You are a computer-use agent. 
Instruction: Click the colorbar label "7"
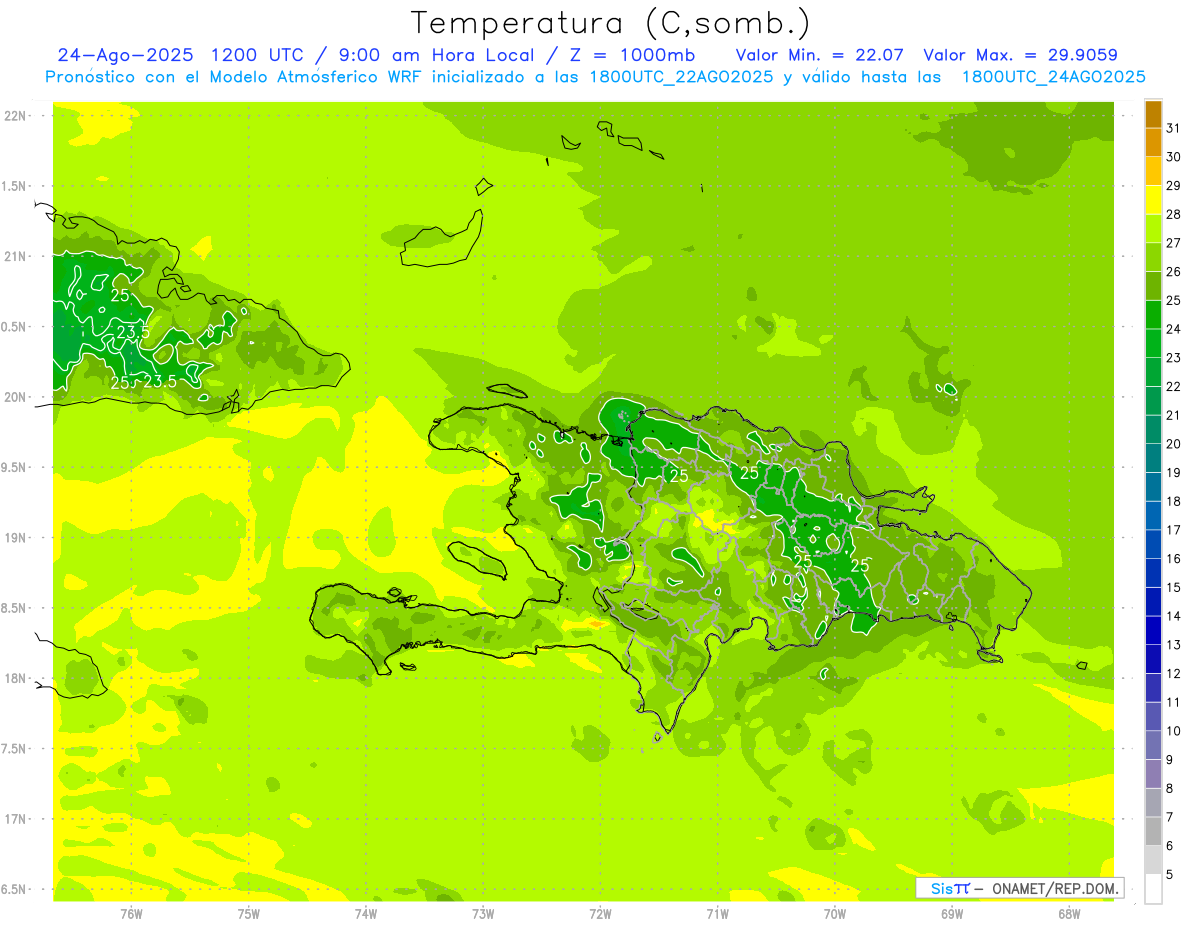pyautogui.click(x=1170, y=817)
